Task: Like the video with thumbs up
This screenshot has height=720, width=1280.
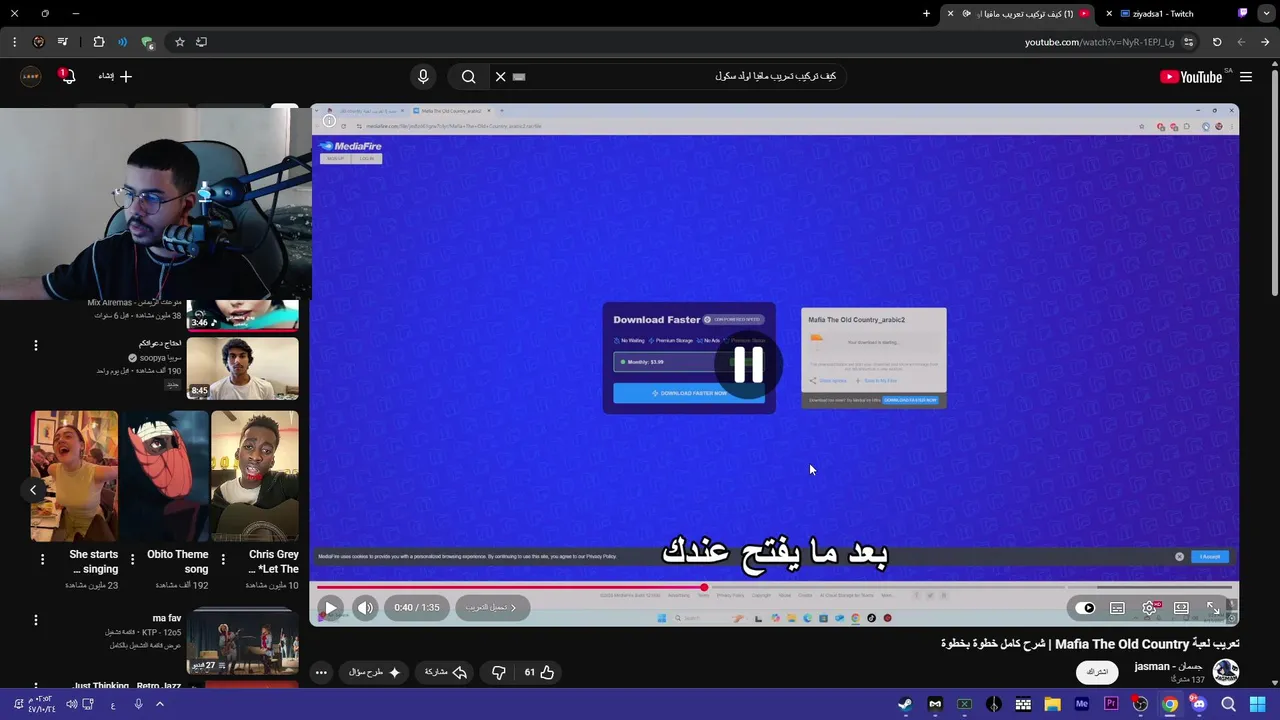Action: point(540,672)
